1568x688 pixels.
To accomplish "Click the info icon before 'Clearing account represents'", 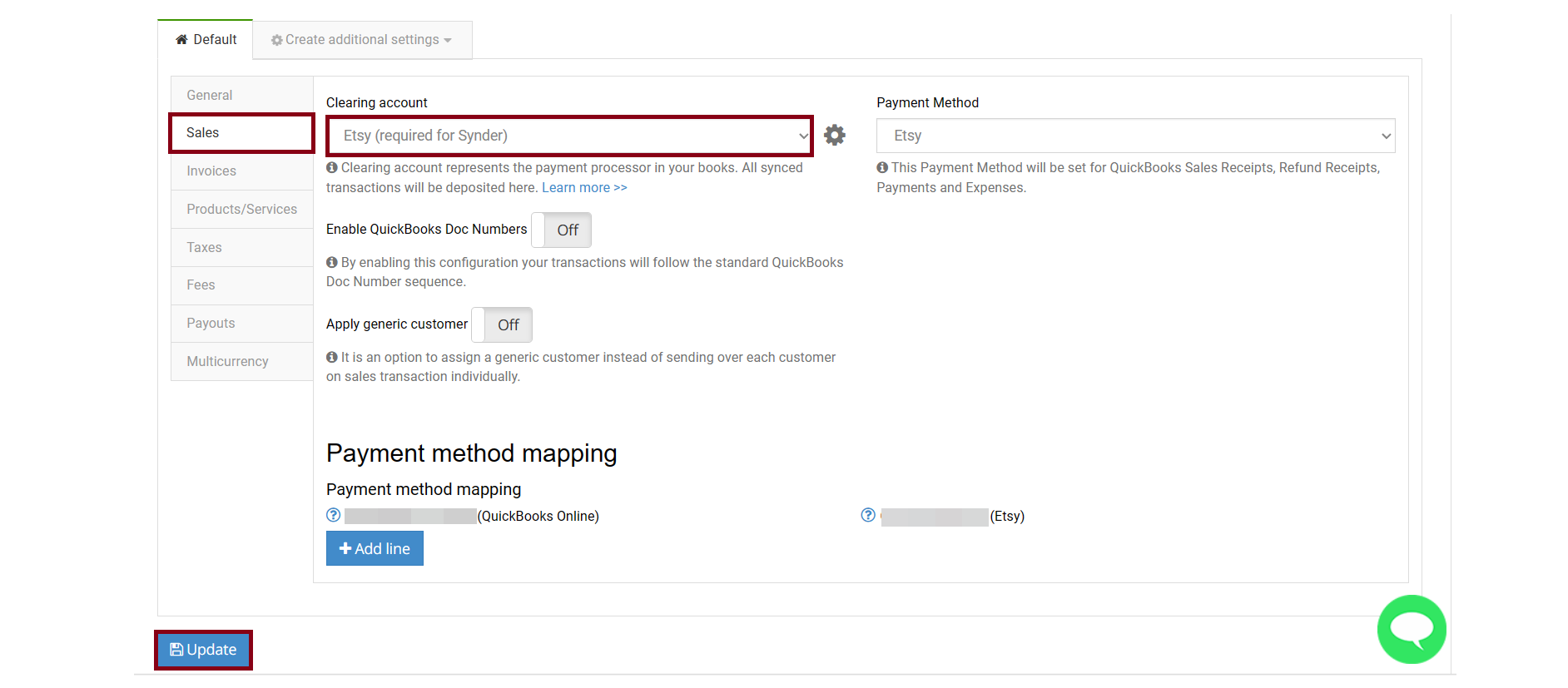I will (332, 168).
